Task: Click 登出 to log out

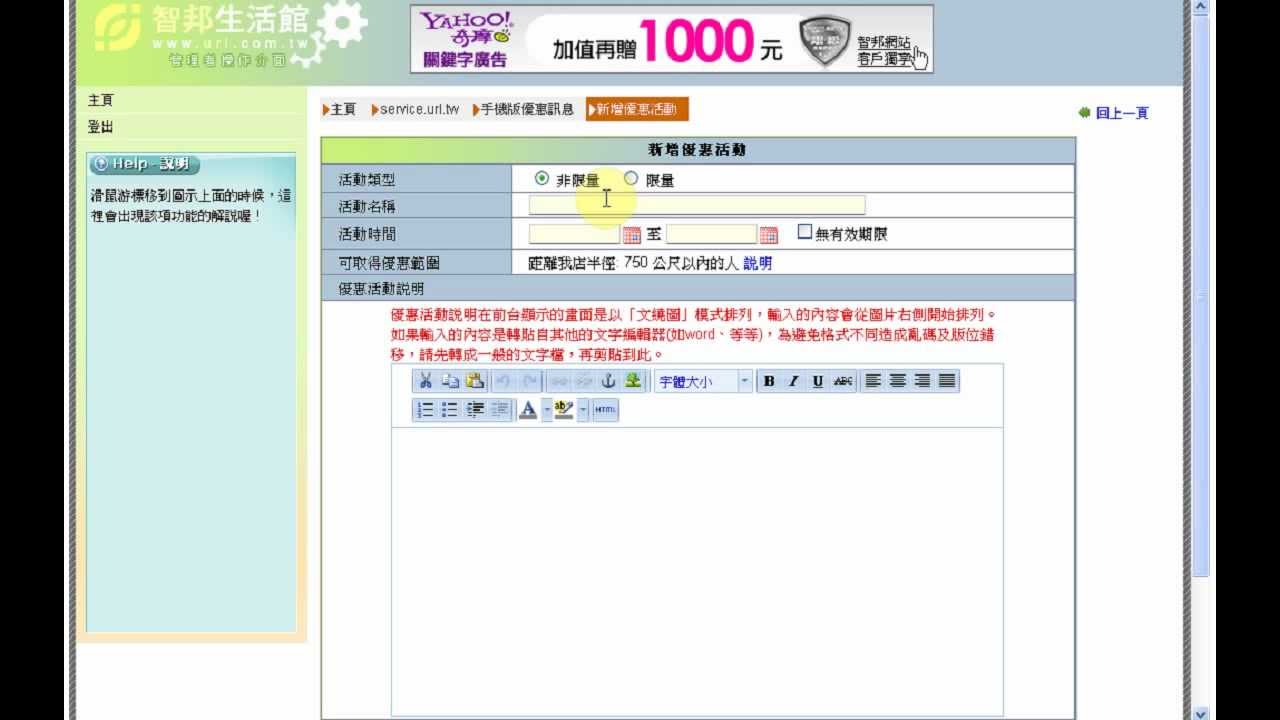Action: [101, 127]
